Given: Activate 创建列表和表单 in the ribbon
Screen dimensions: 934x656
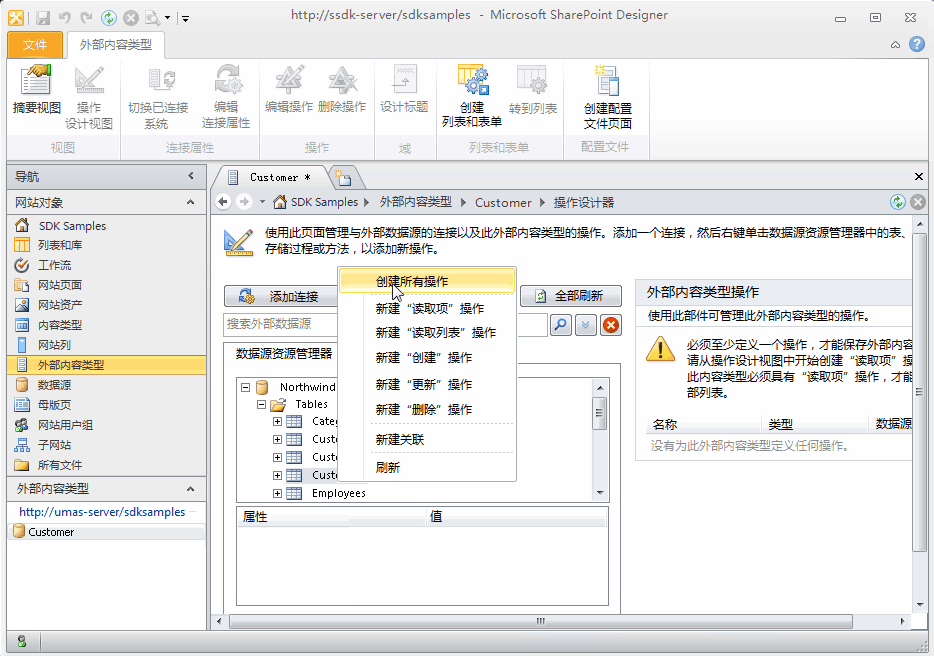Looking at the screenshot, I should click(472, 90).
